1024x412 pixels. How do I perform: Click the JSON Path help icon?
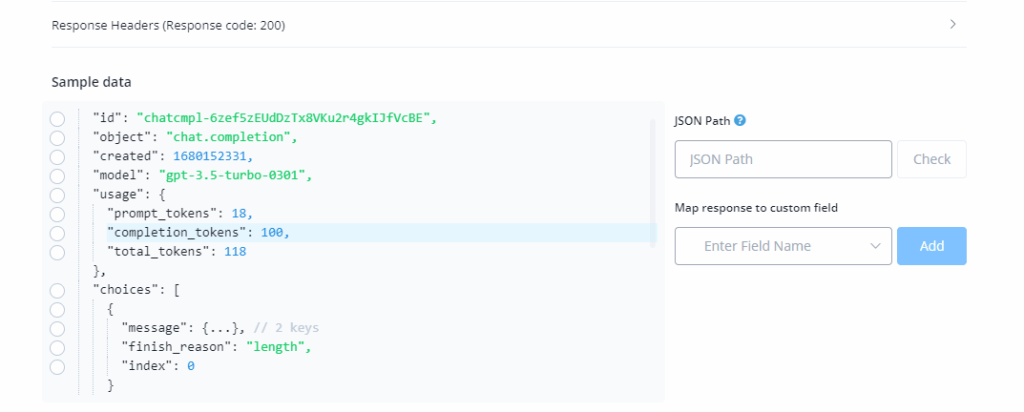[x=740, y=121]
